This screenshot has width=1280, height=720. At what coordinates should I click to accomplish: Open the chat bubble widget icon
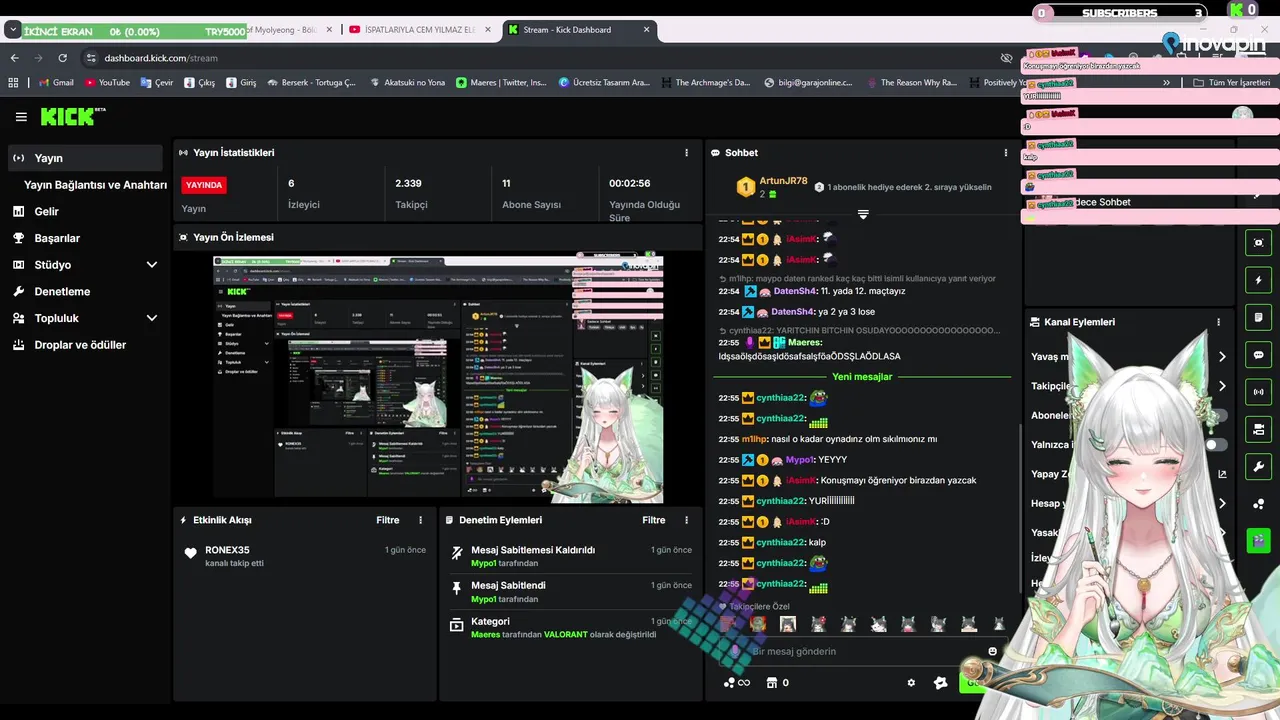click(x=1258, y=354)
